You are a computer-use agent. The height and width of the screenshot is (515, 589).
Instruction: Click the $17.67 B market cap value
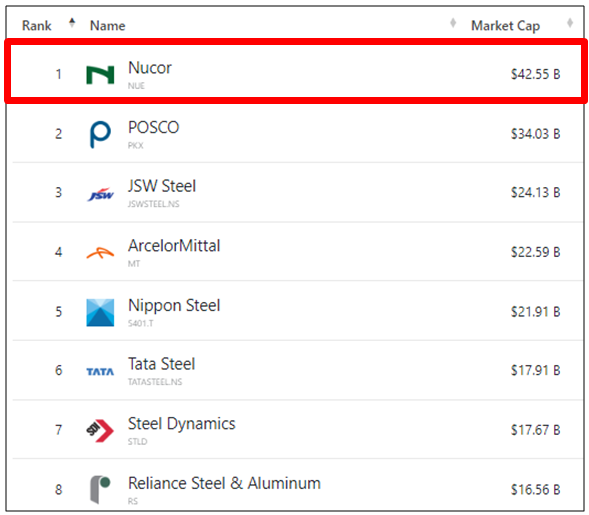click(535, 430)
